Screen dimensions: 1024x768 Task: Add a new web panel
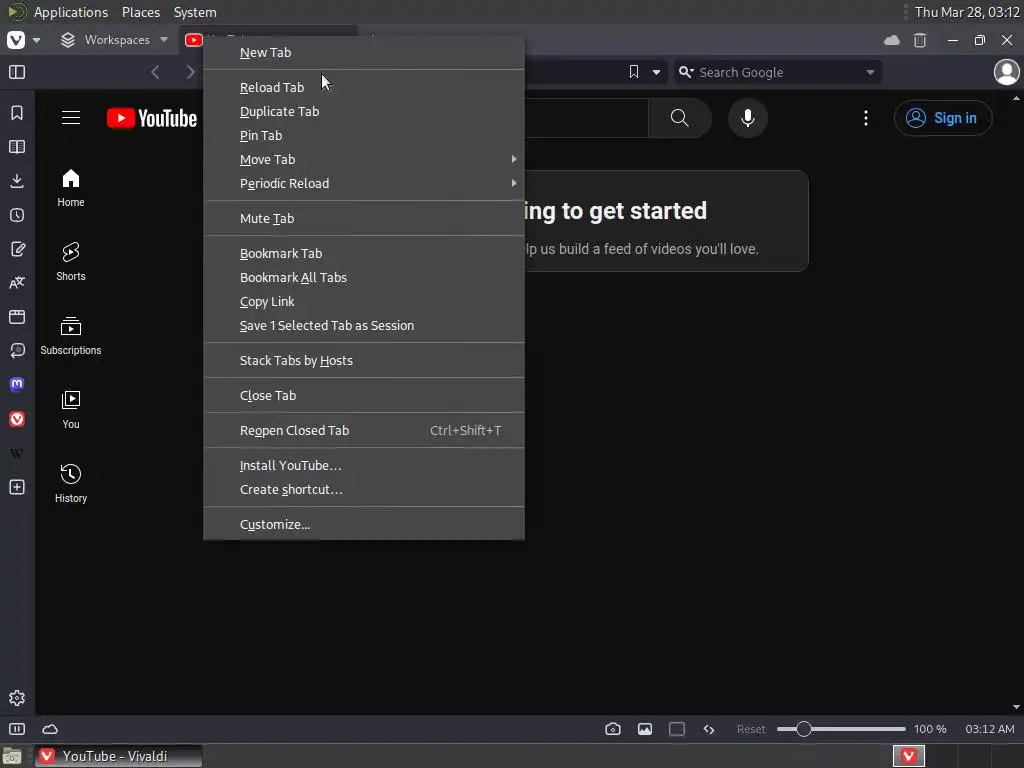[17, 487]
